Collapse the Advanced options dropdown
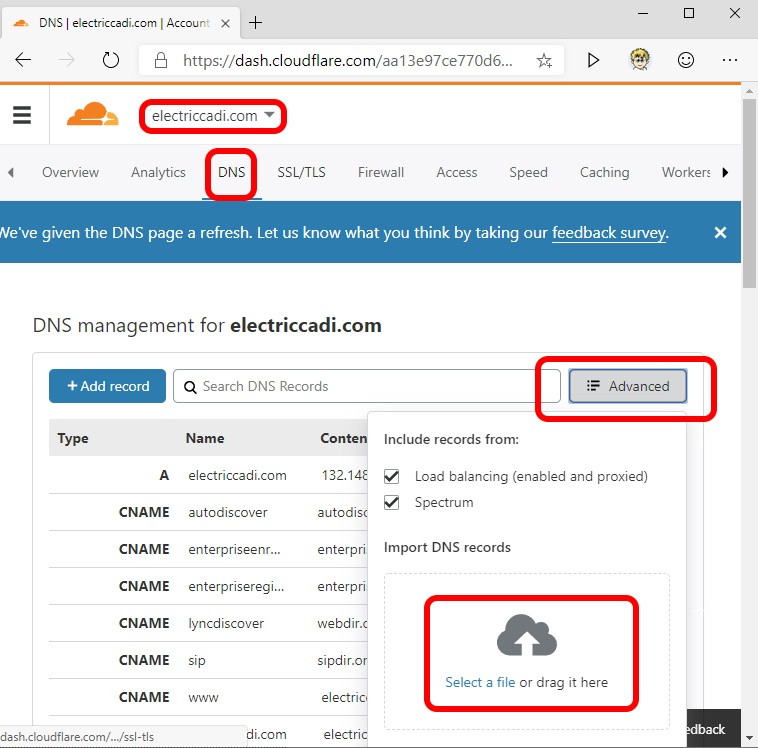This screenshot has height=748, width=758. point(627,386)
